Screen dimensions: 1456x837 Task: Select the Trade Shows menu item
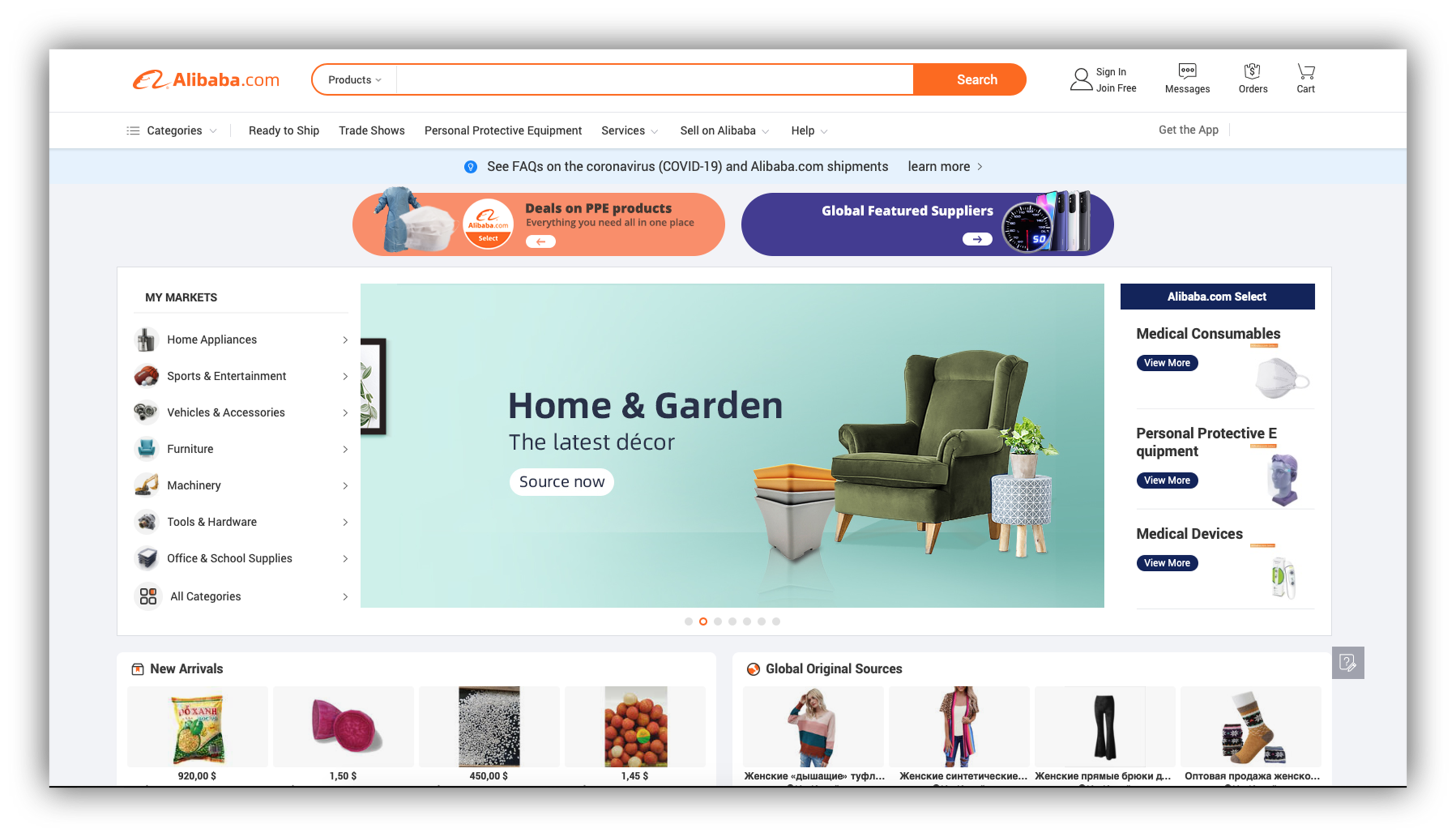coord(371,130)
